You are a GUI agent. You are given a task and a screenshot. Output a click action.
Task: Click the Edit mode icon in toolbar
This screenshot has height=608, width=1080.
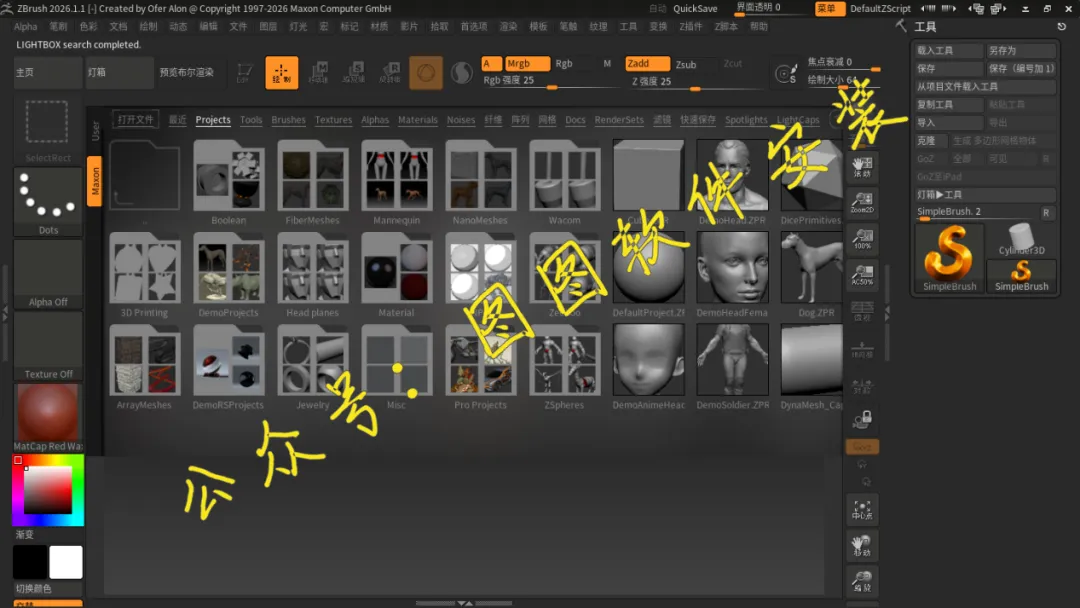coord(244,72)
